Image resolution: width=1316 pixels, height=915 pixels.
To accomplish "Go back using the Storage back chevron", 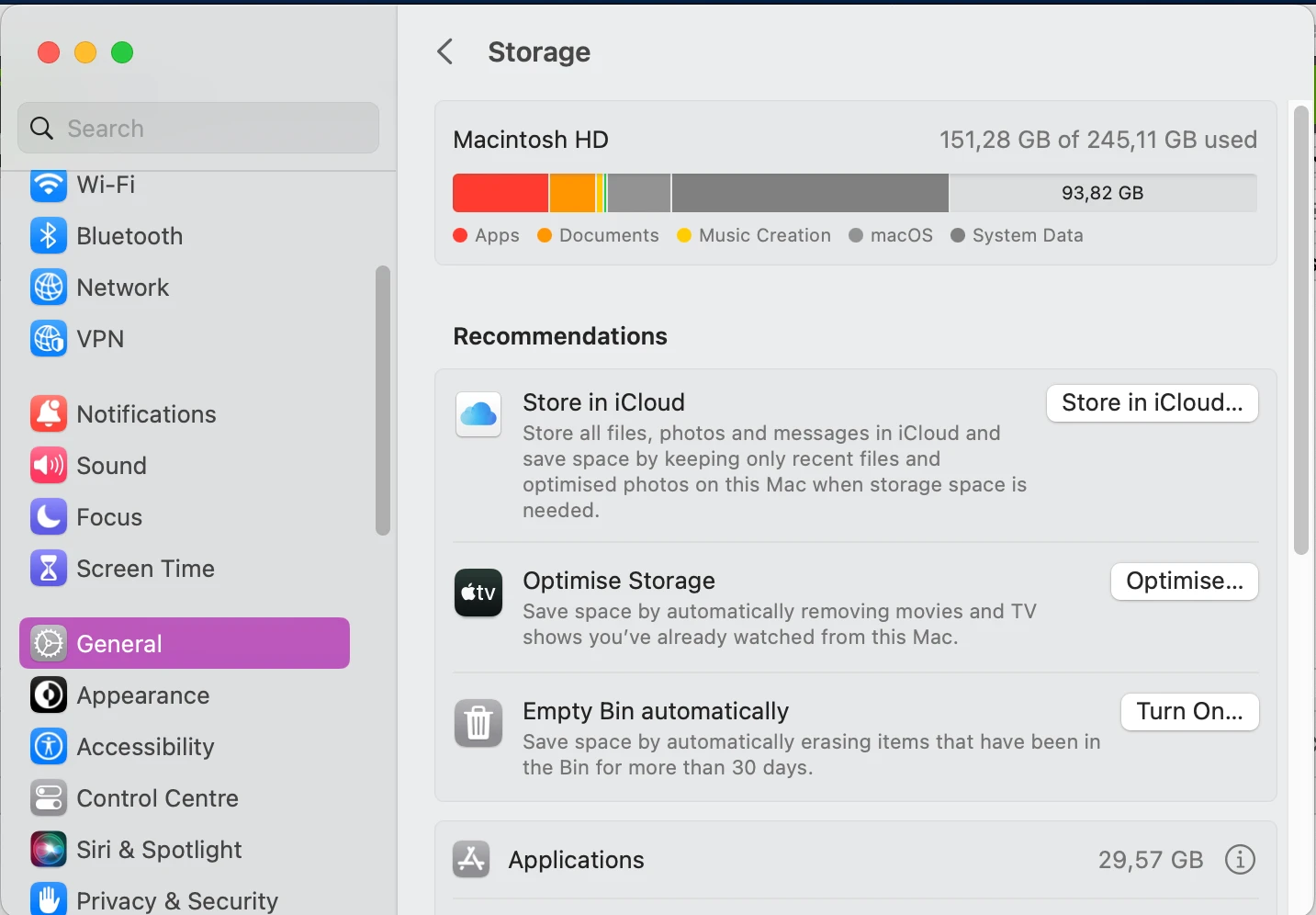I will pyautogui.click(x=445, y=51).
